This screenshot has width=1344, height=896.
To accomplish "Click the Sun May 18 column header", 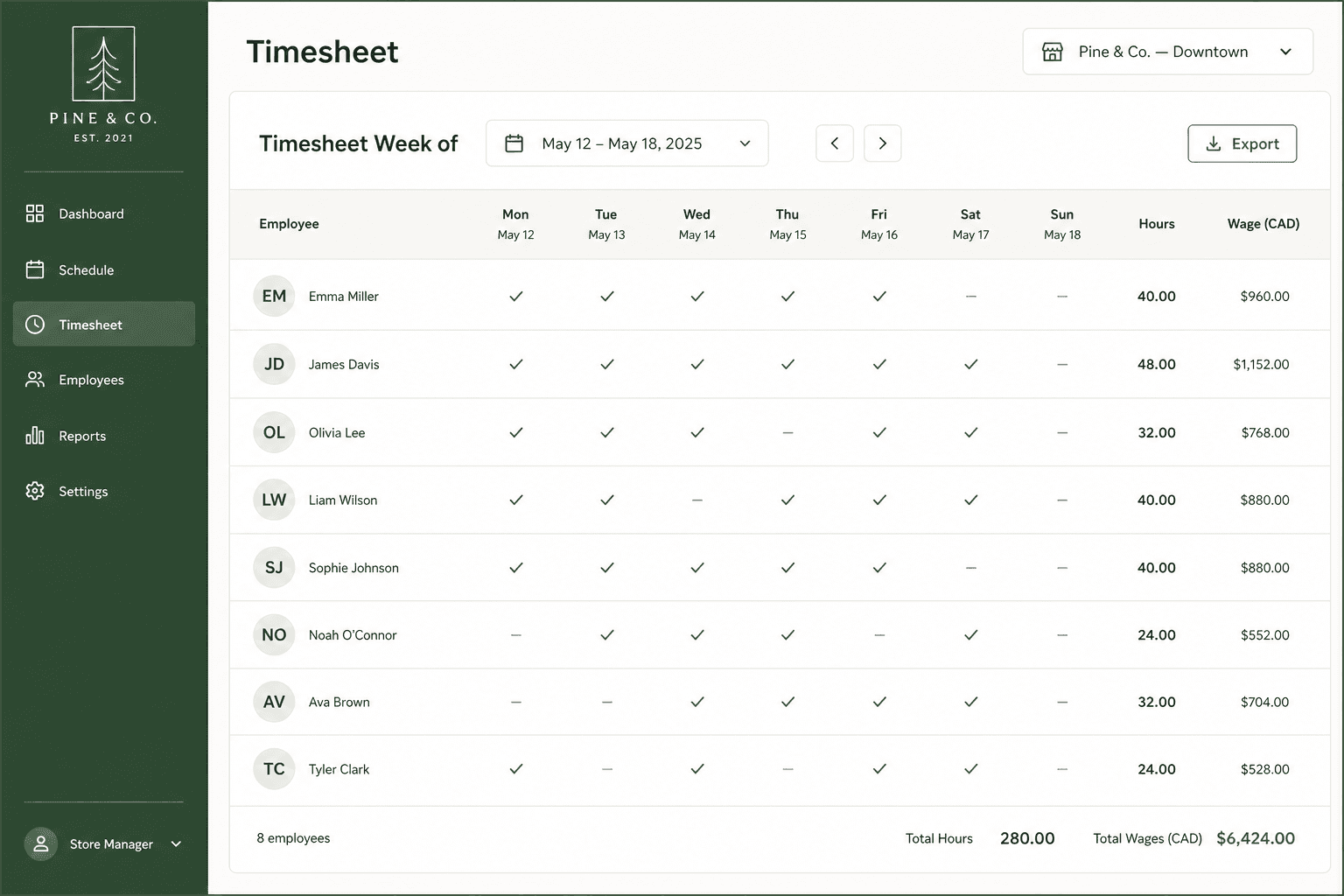I will tap(1062, 224).
